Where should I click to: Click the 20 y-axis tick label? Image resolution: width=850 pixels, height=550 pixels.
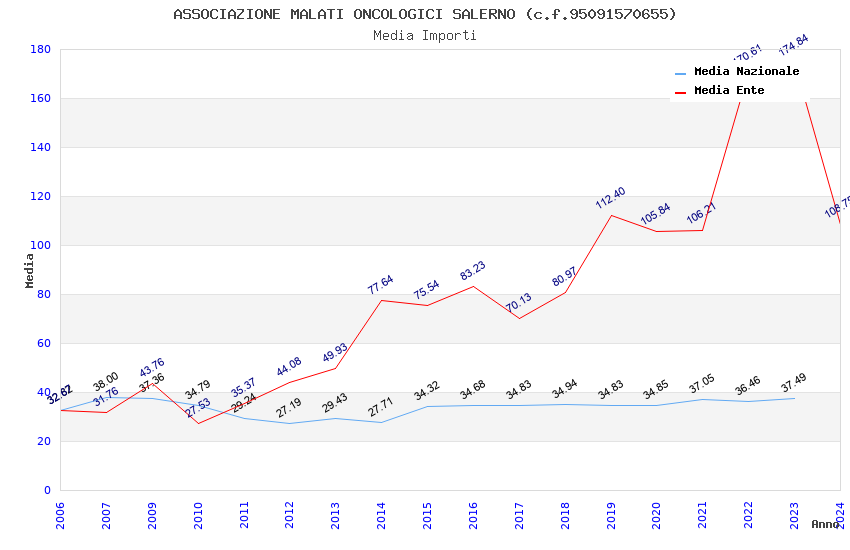(44, 441)
